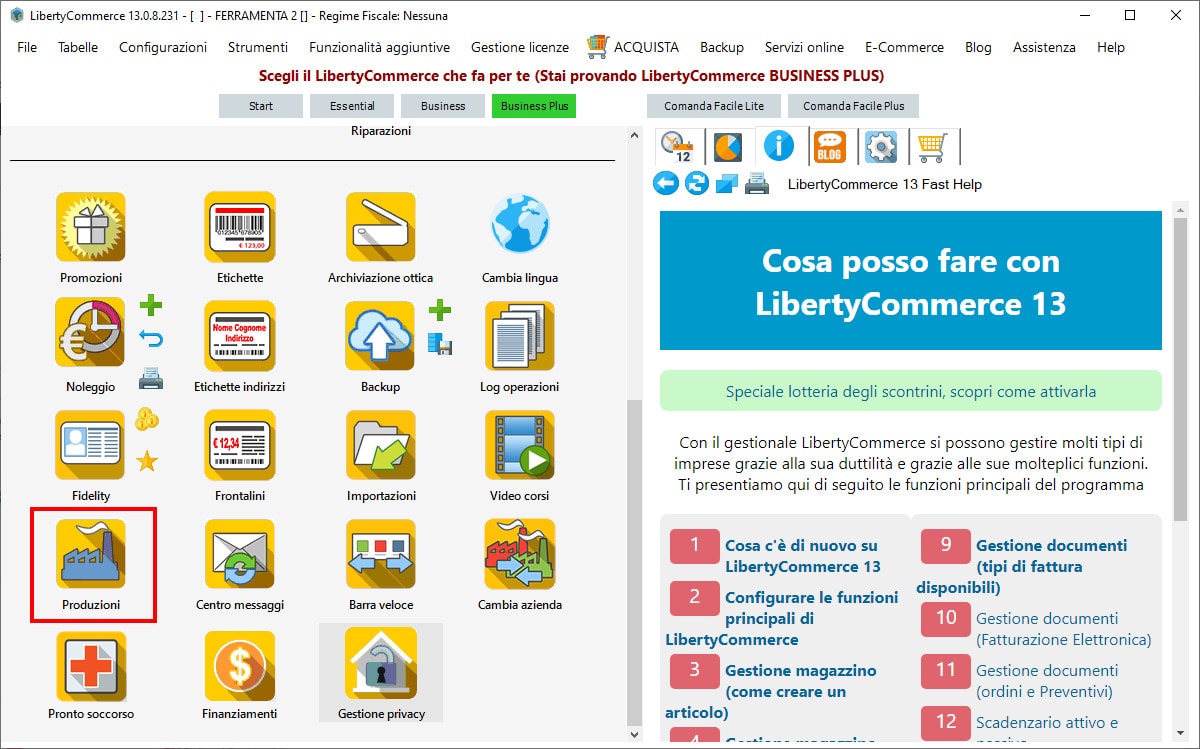Screen dimensions: 1200x749
Task: Click printer icon beside Noleggio
Action: click(x=150, y=378)
